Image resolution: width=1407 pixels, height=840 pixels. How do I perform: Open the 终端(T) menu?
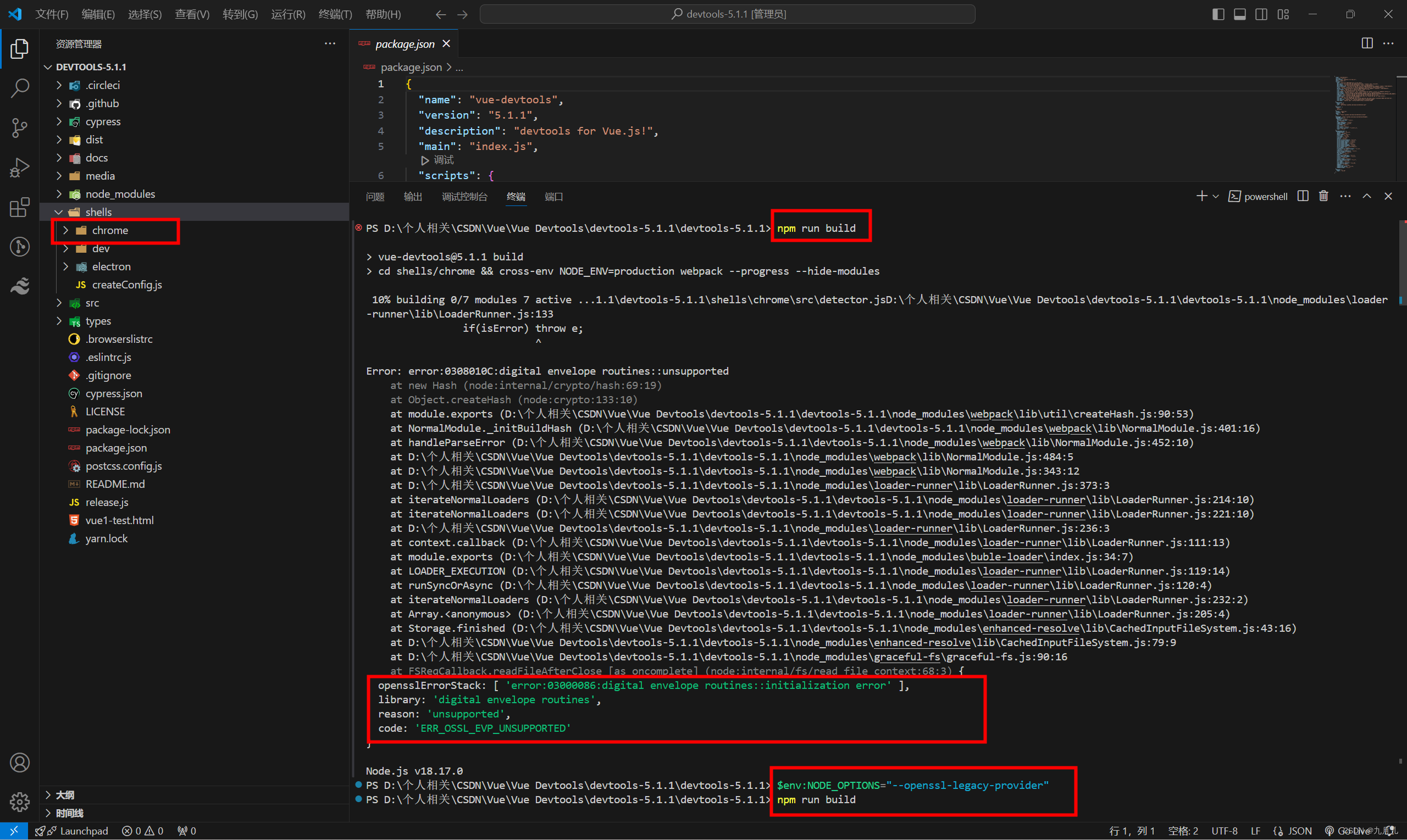point(335,14)
